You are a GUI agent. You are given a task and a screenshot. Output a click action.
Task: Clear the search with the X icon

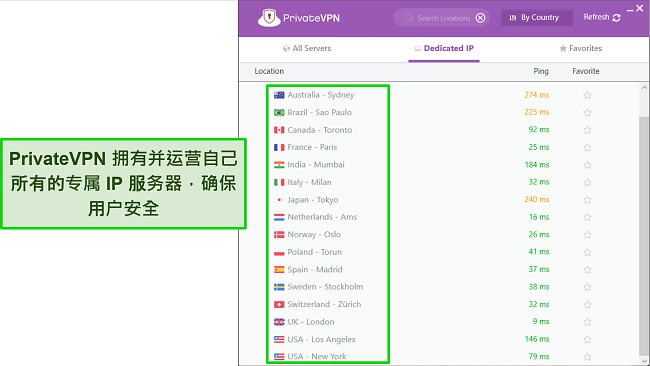480,18
